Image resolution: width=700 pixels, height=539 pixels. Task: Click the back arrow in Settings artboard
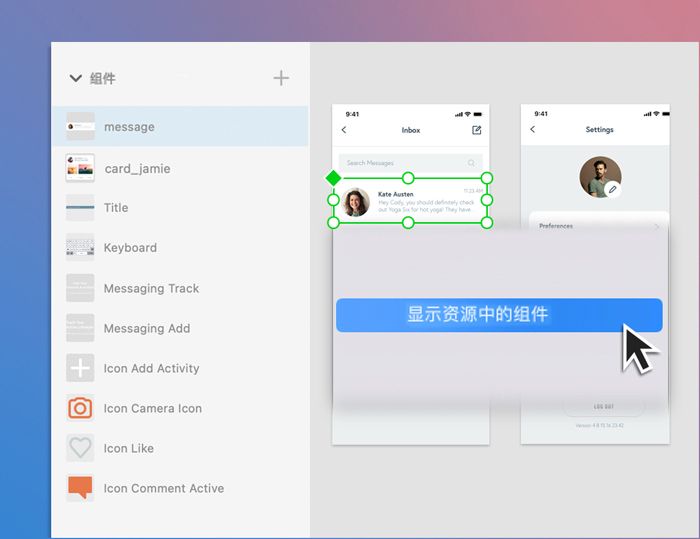point(533,129)
